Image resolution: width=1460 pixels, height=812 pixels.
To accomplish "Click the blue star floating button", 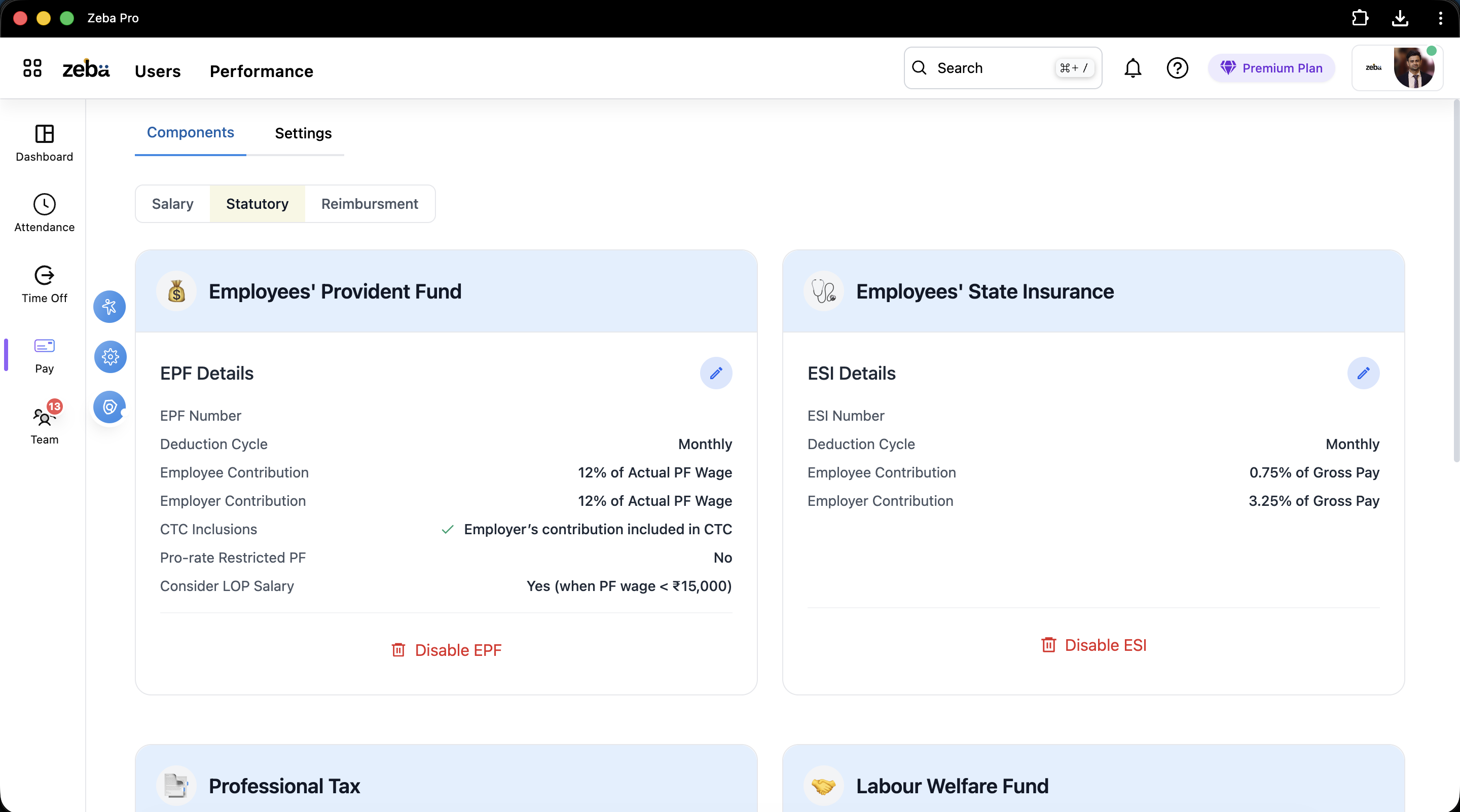I will point(109,307).
